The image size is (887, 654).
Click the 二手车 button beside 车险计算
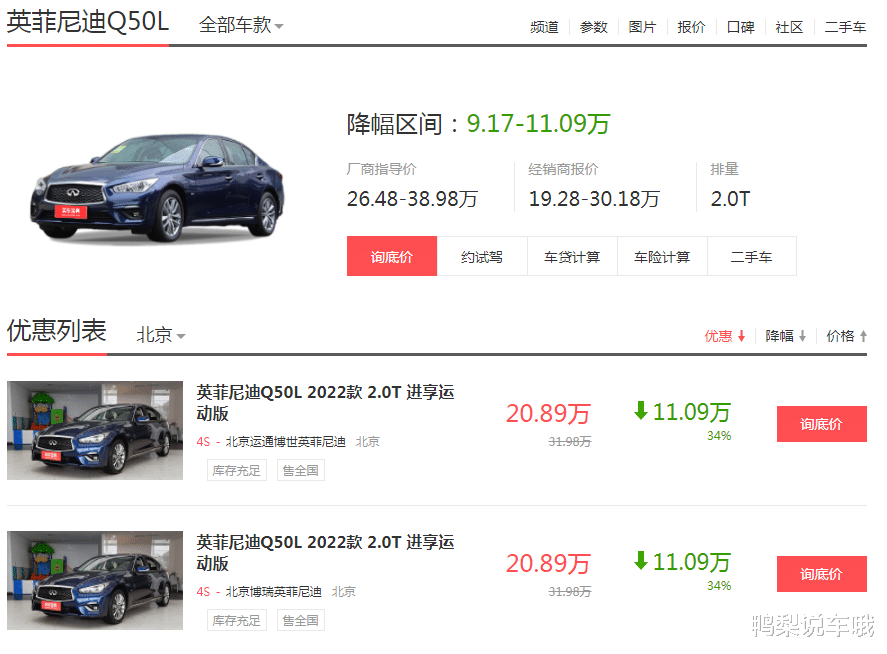point(752,256)
